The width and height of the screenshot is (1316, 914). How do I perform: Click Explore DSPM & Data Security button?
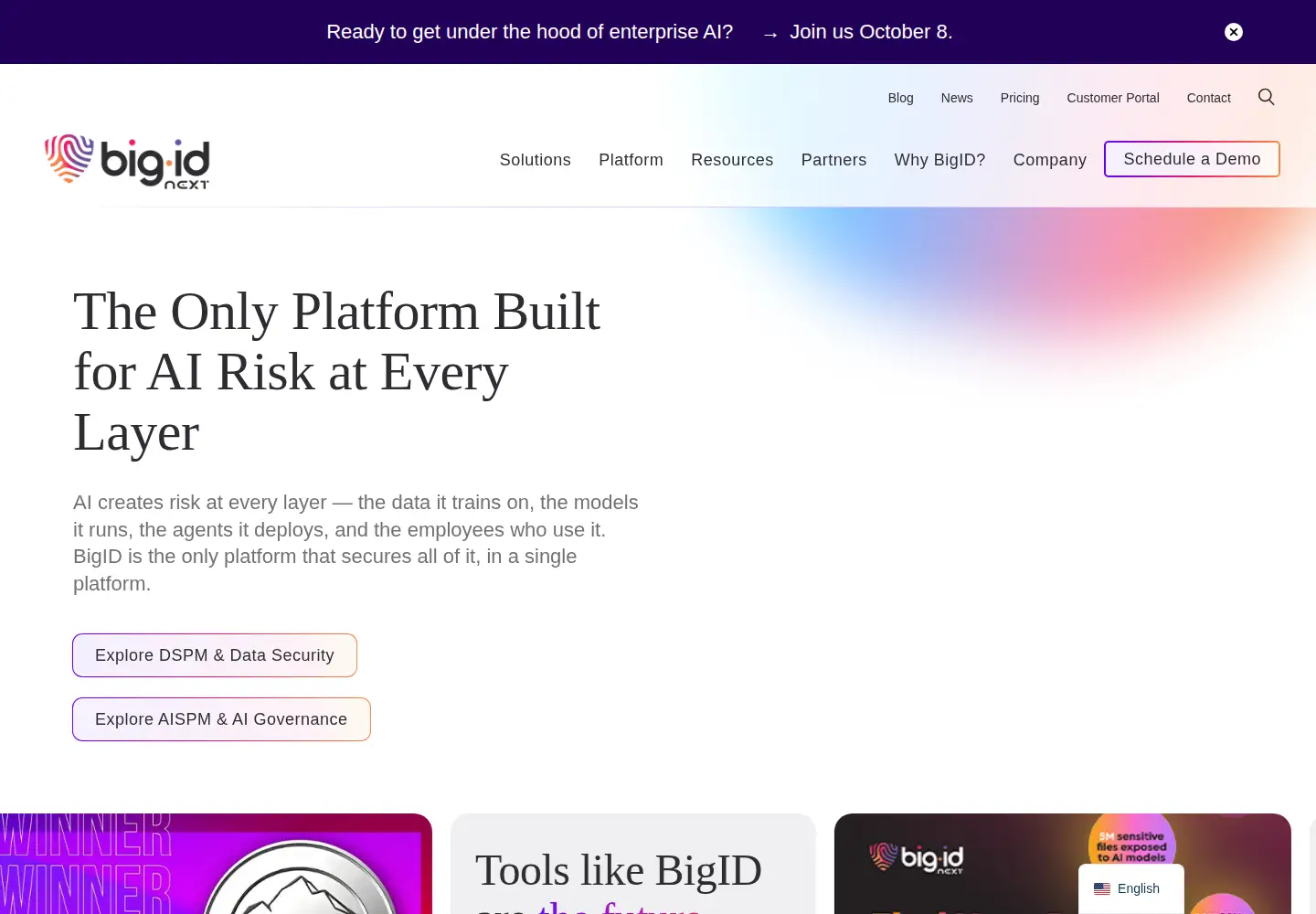(215, 655)
